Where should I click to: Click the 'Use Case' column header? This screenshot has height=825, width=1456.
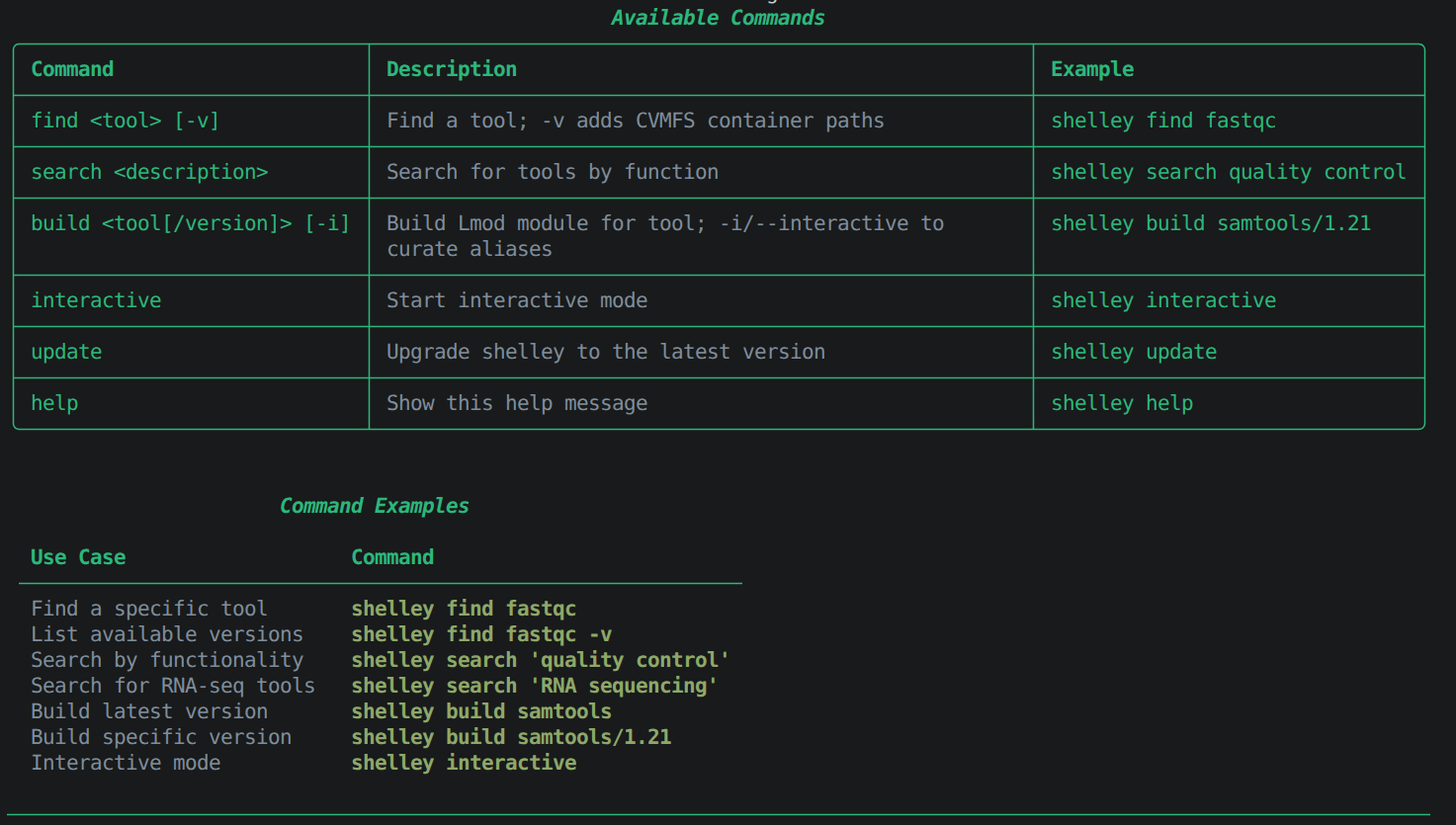pos(78,557)
